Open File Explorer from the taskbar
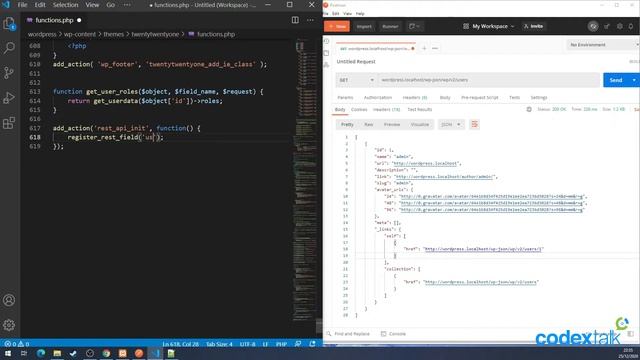640x360 pixels. pyautogui.click(x=57, y=353)
